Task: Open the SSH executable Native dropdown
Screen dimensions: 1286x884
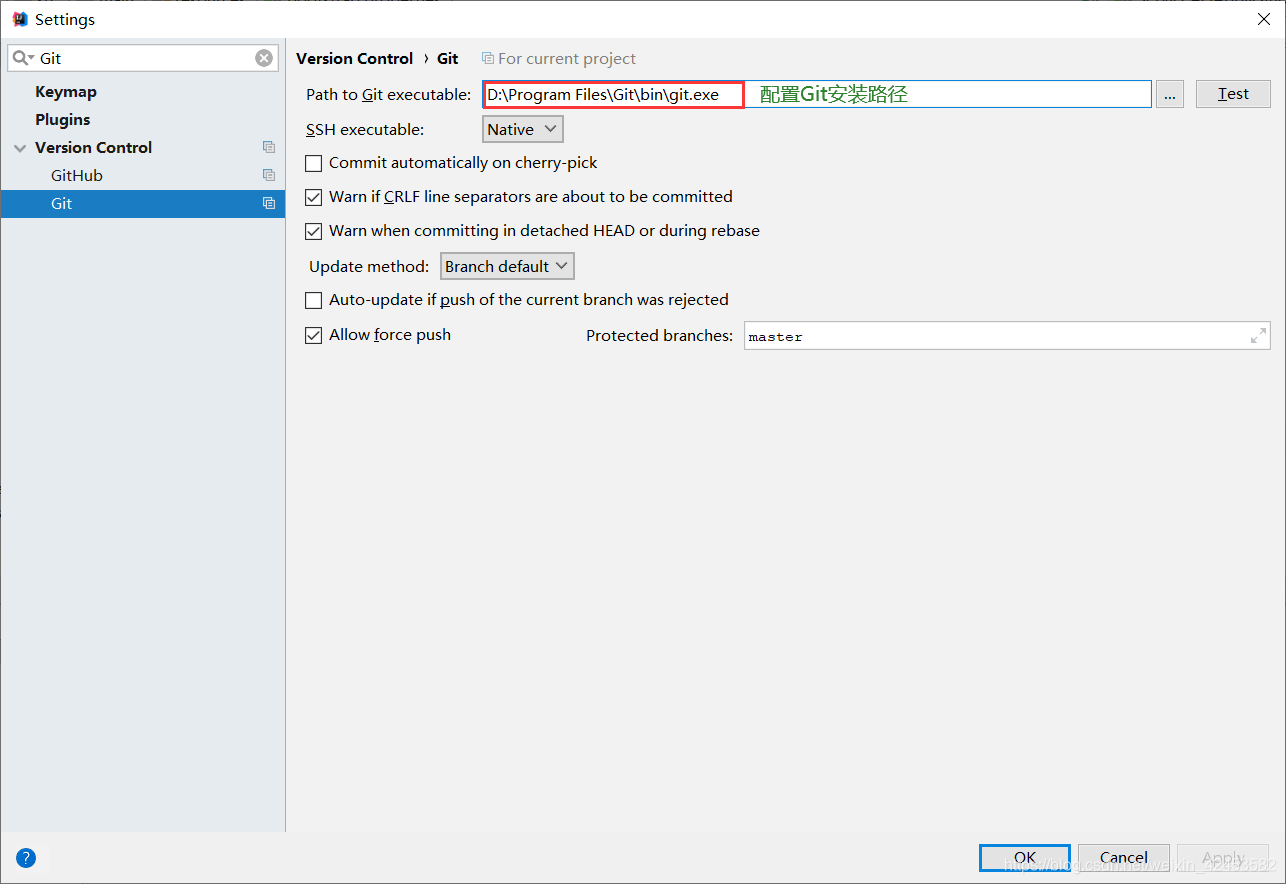Action: pos(523,129)
